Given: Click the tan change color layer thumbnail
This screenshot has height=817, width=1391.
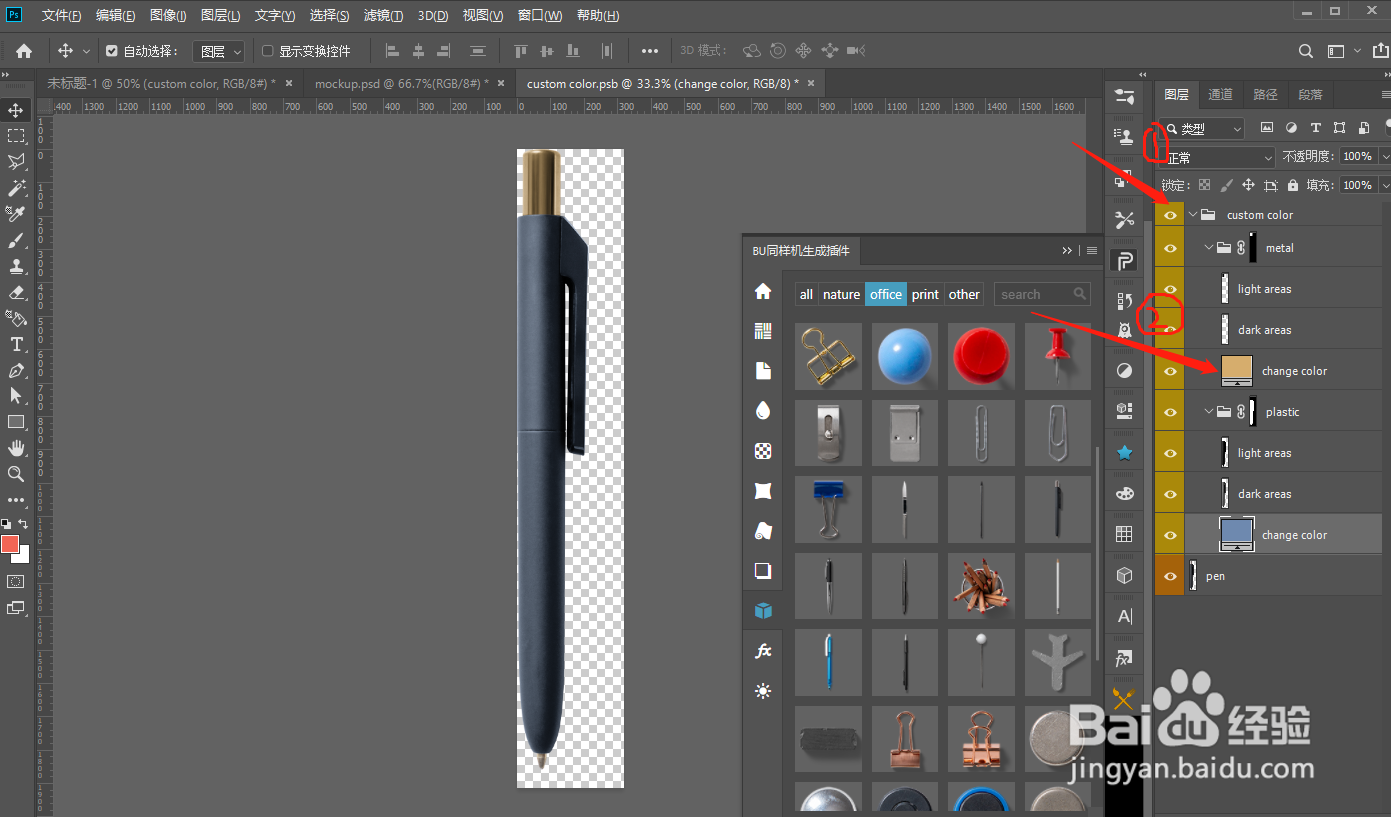Looking at the screenshot, I should click(1237, 371).
